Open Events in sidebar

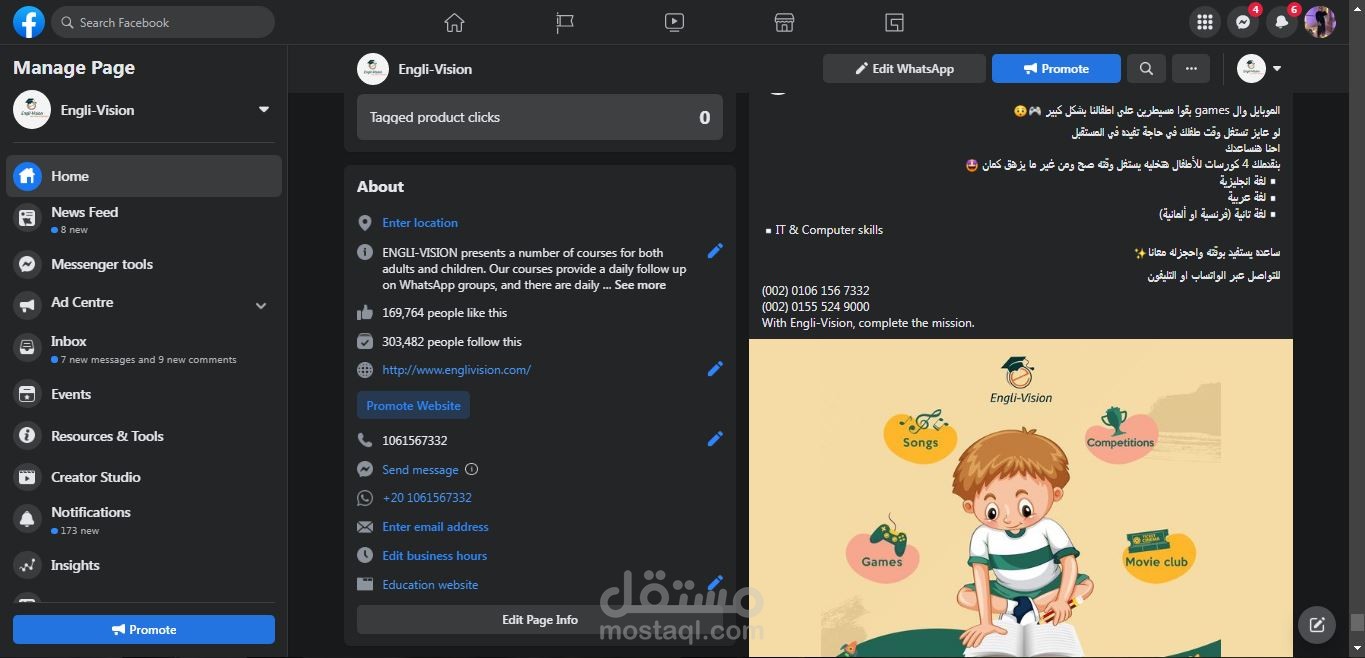tap(146, 394)
